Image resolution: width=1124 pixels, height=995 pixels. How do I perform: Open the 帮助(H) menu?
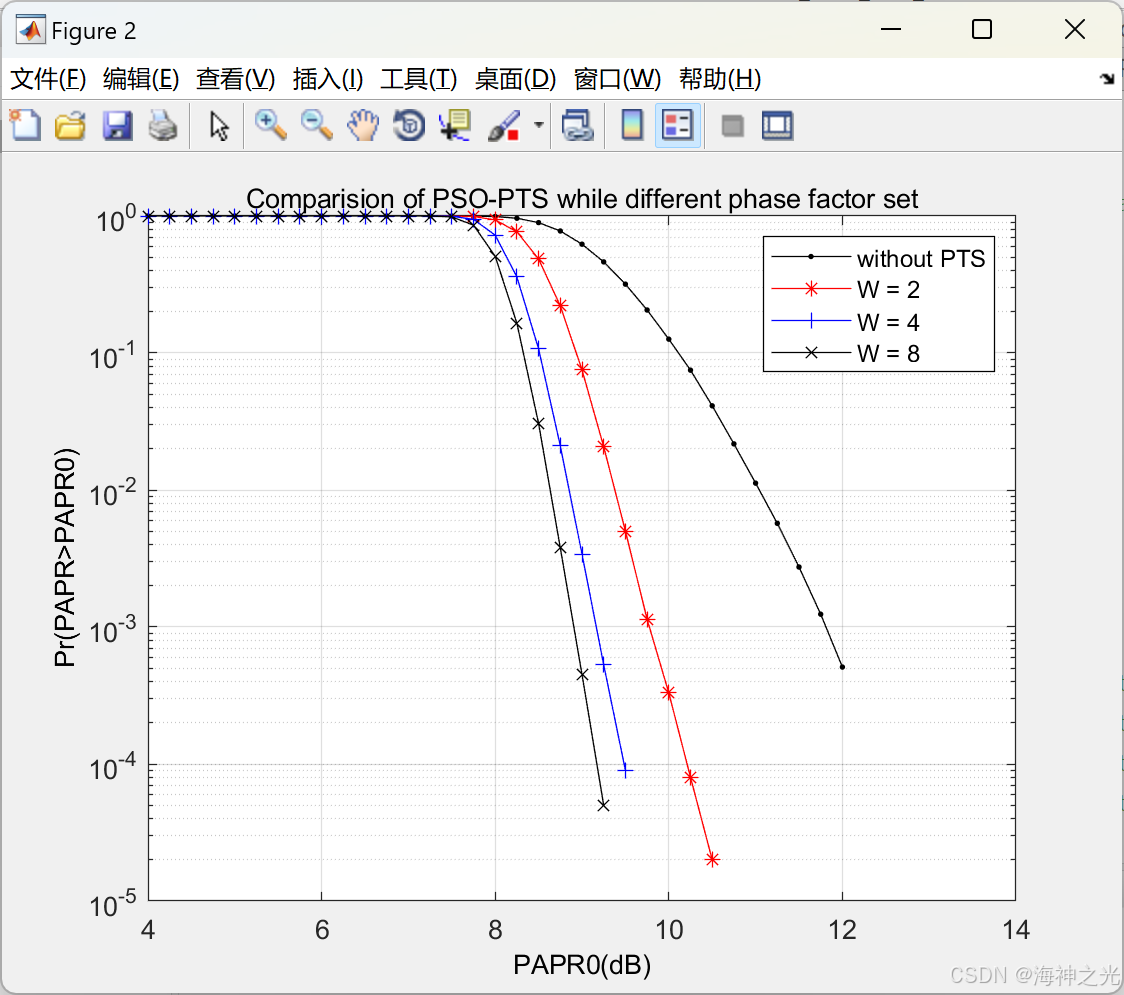[720, 79]
